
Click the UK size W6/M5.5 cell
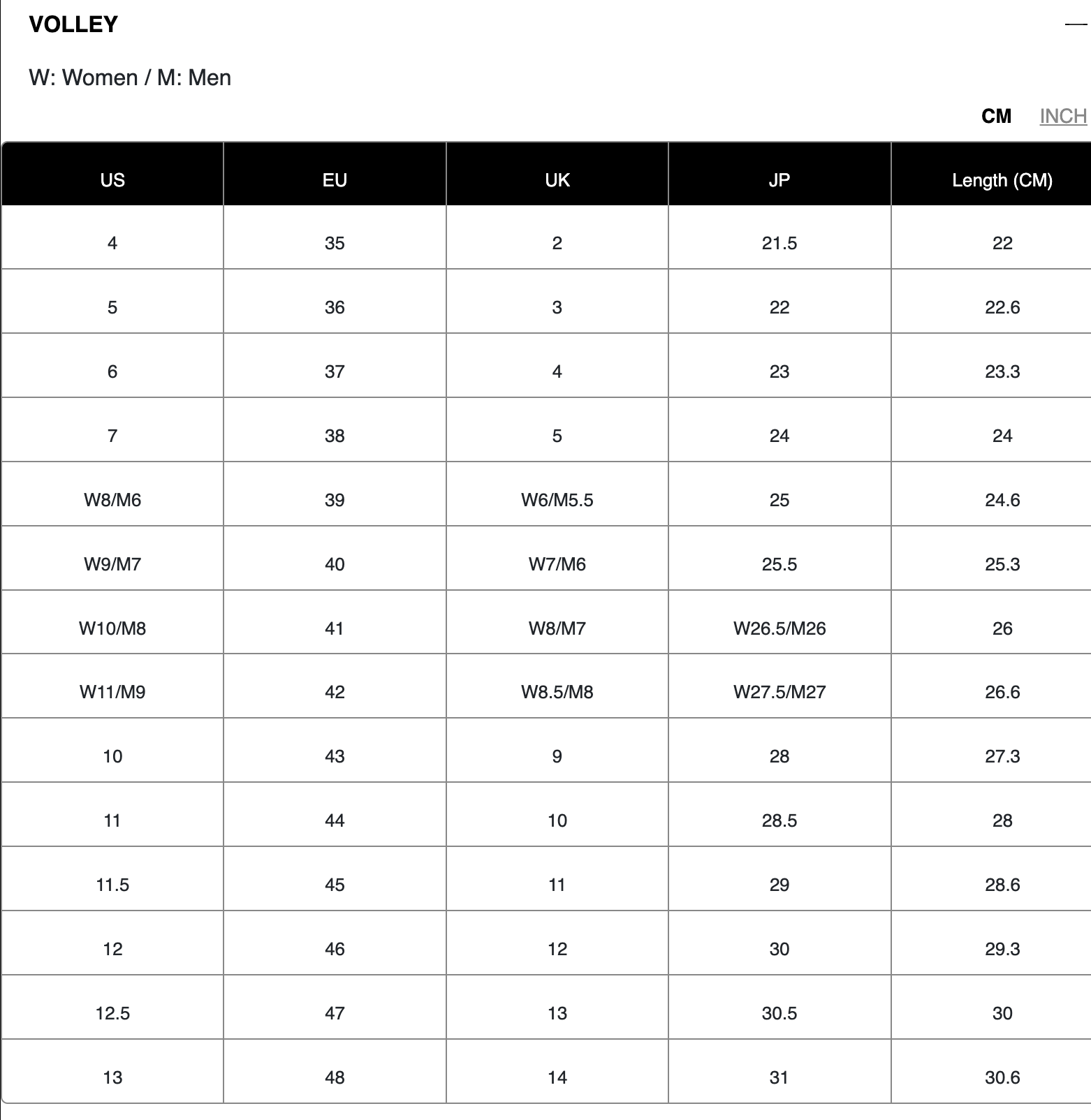557,500
